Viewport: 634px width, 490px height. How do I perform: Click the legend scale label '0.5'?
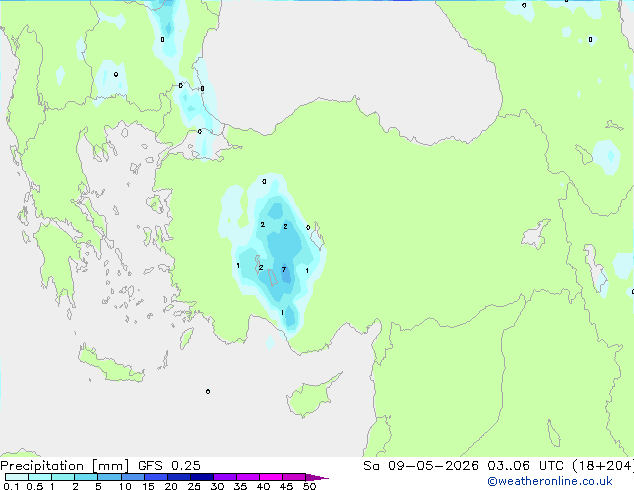pos(35,486)
